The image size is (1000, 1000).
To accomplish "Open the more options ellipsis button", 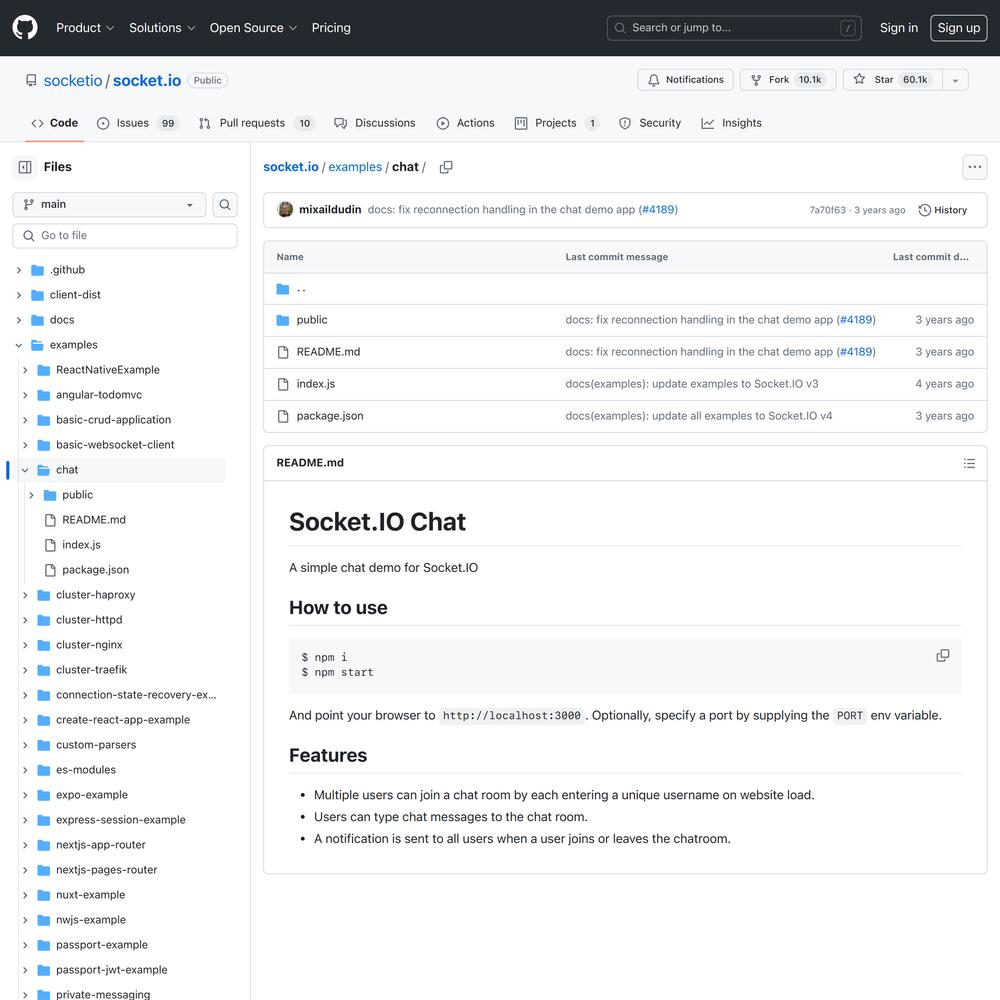I will pyautogui.click(x=974, y=167).
